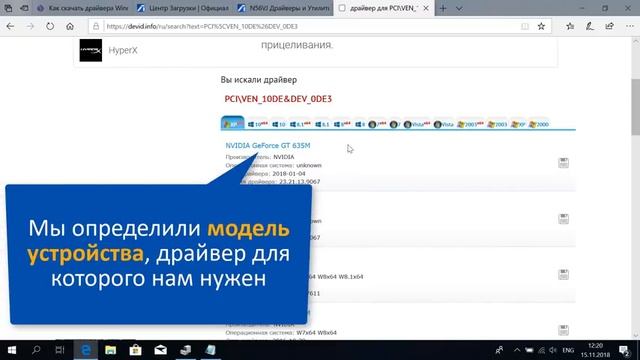640x360 pixels.
Task: Set these tabs aside
Action: 24,8
